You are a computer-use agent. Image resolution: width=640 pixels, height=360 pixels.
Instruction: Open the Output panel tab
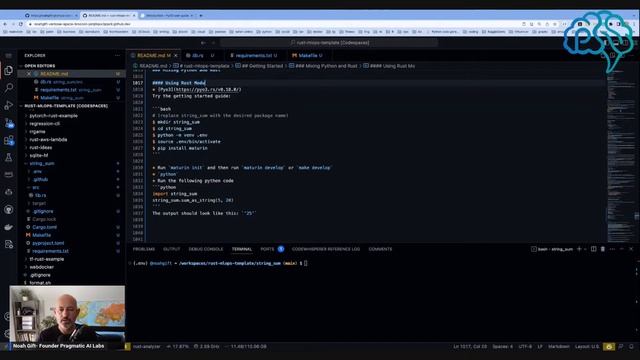171,249
